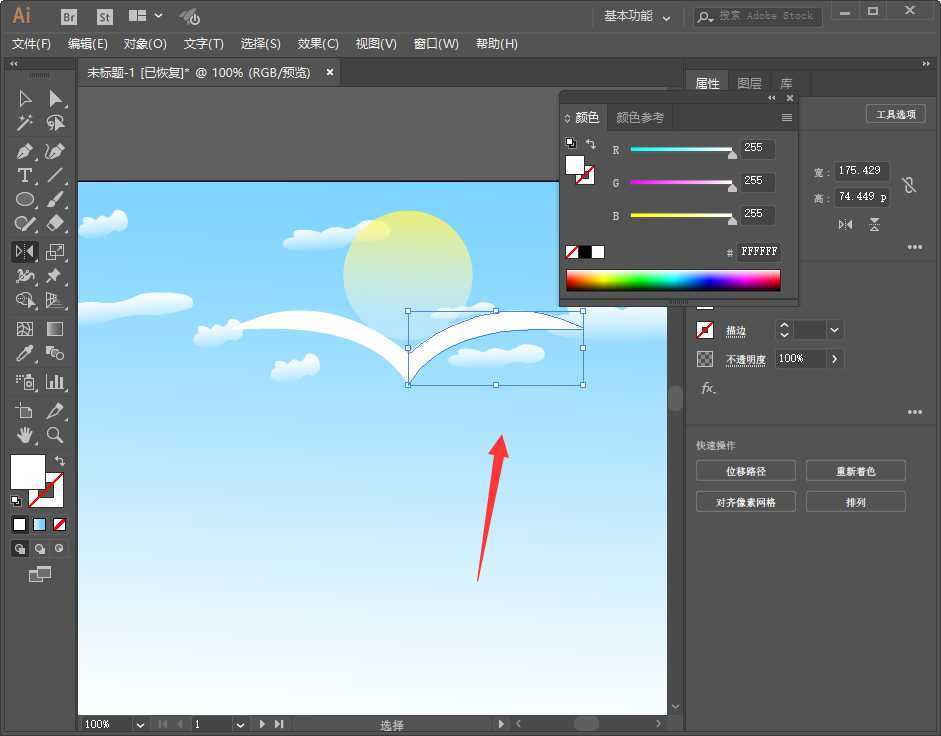The height and width of the screenshot is (736, 941).
Task: Select the Selection tool in the toolbar
Action: click(25, 98)
